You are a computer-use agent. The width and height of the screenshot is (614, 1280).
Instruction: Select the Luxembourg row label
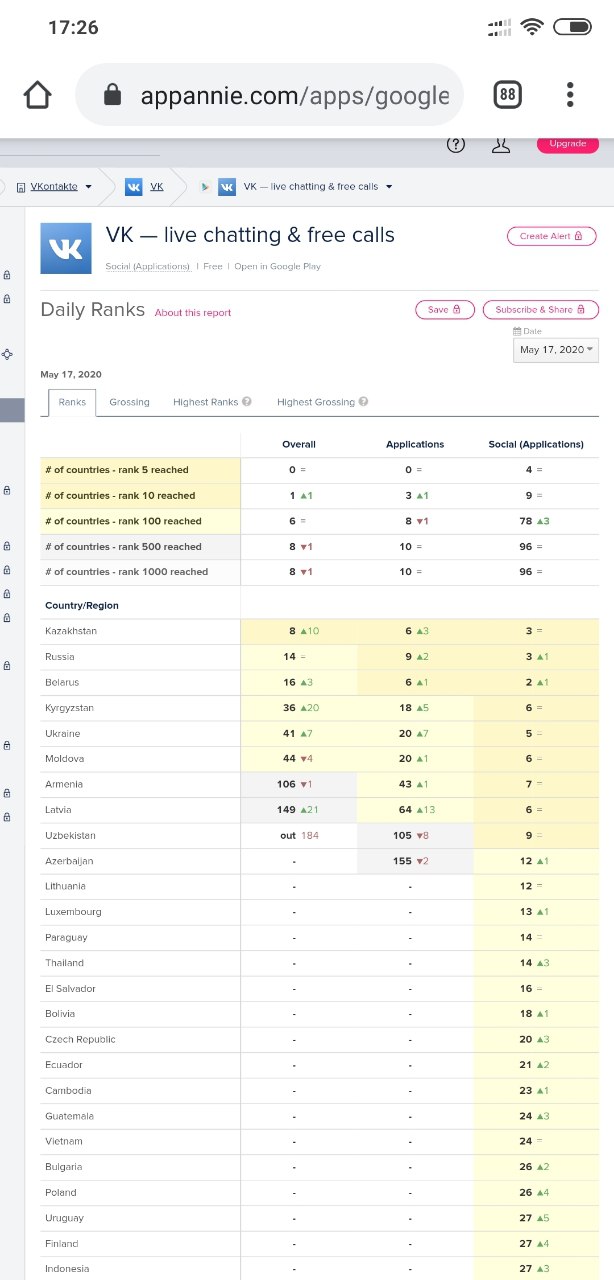coord(73,912)
